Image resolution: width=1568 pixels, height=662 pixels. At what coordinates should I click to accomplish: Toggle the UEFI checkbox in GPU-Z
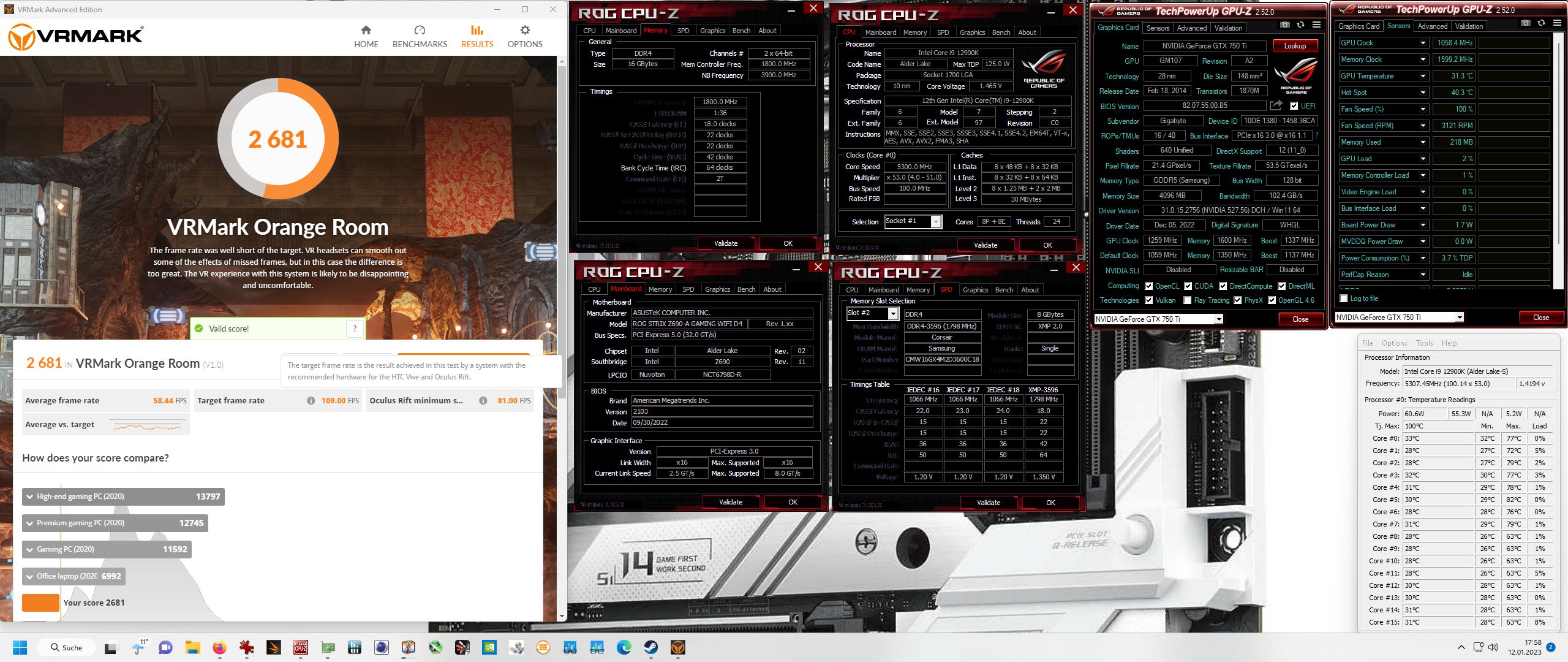click(1294, 106)
